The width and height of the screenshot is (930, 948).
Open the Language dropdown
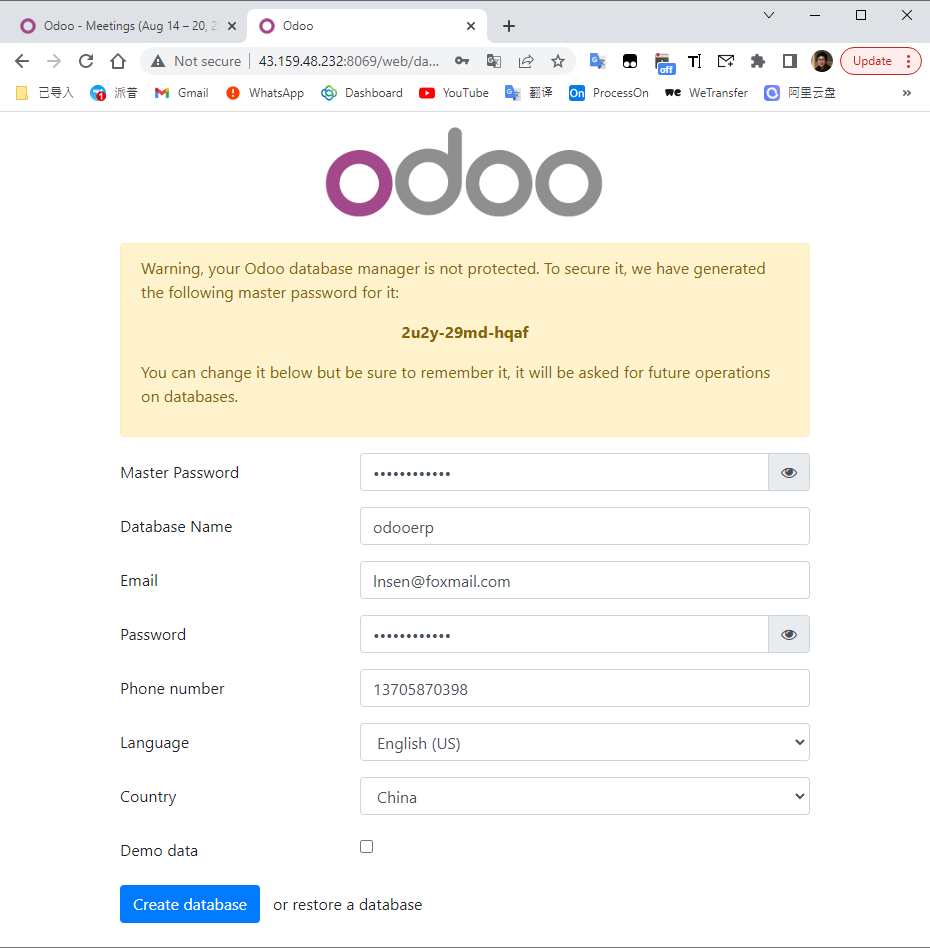584,743
